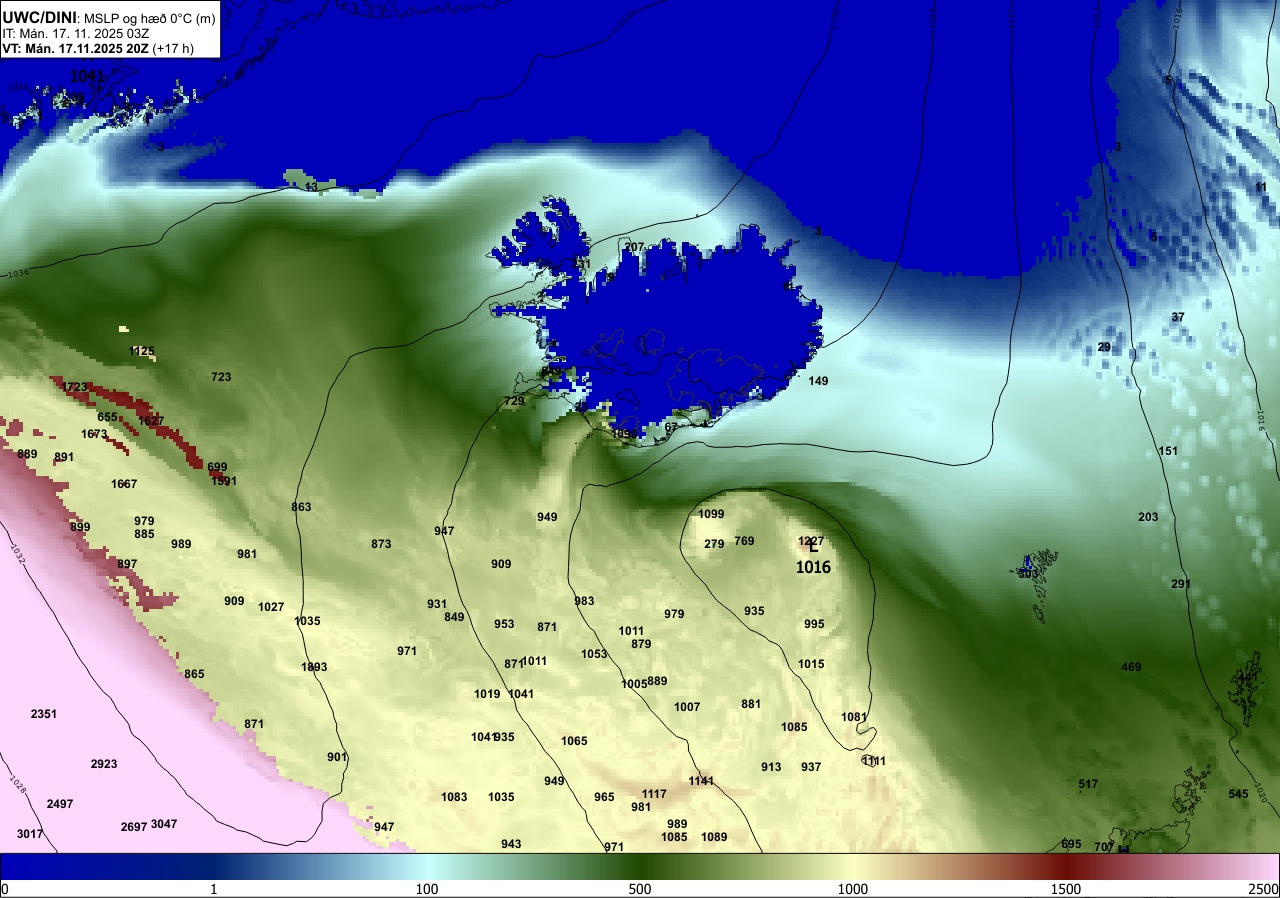Click the 1125 height value

142,351
